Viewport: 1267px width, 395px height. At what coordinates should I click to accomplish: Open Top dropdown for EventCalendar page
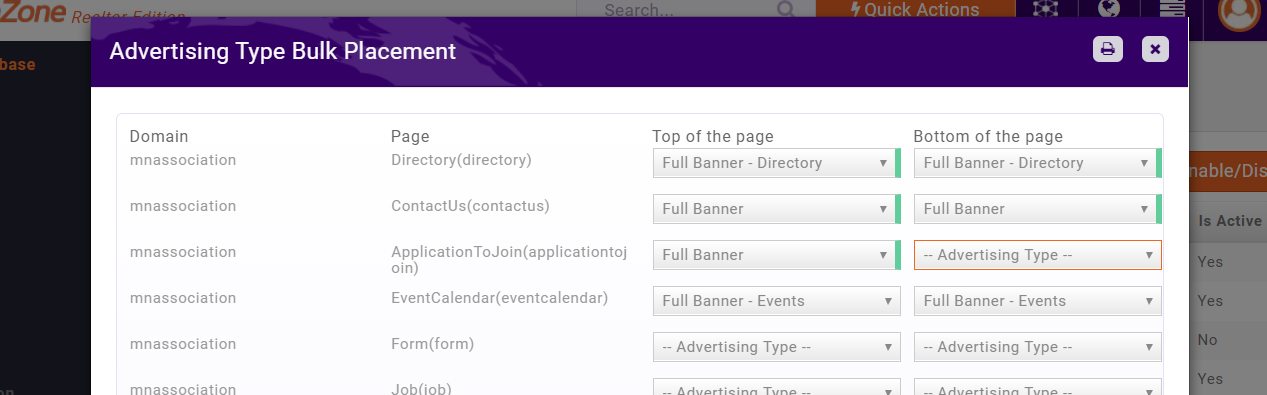click(776, 301)
